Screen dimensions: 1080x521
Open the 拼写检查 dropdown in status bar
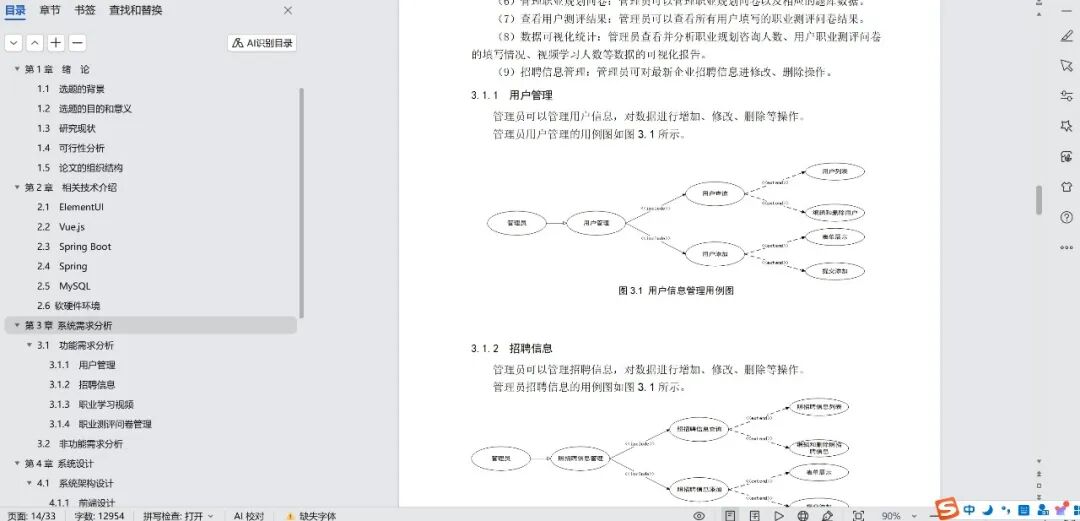(178, 515)
